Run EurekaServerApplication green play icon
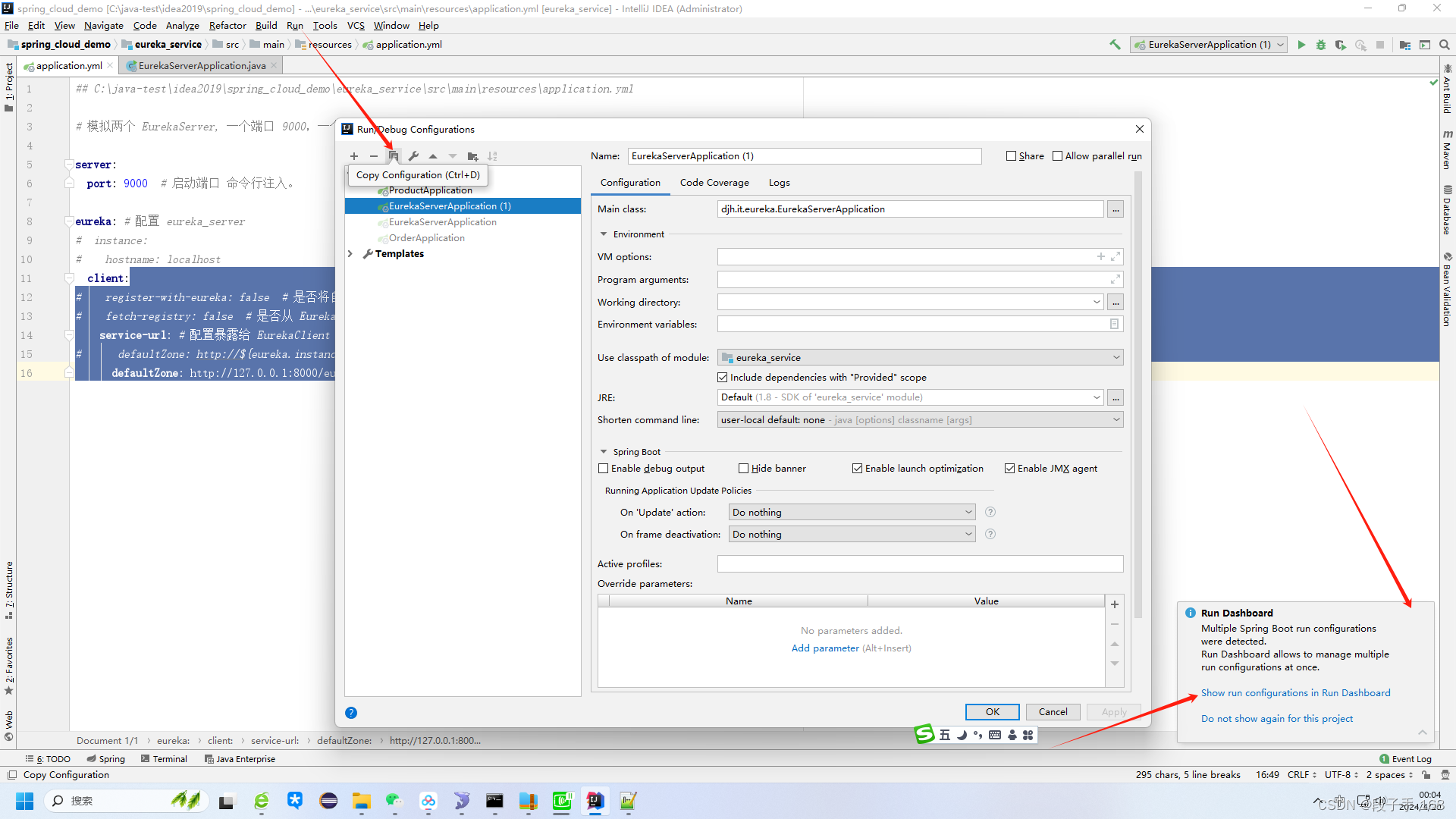This screenshot has height=819, width=1456. point(1301,45)
